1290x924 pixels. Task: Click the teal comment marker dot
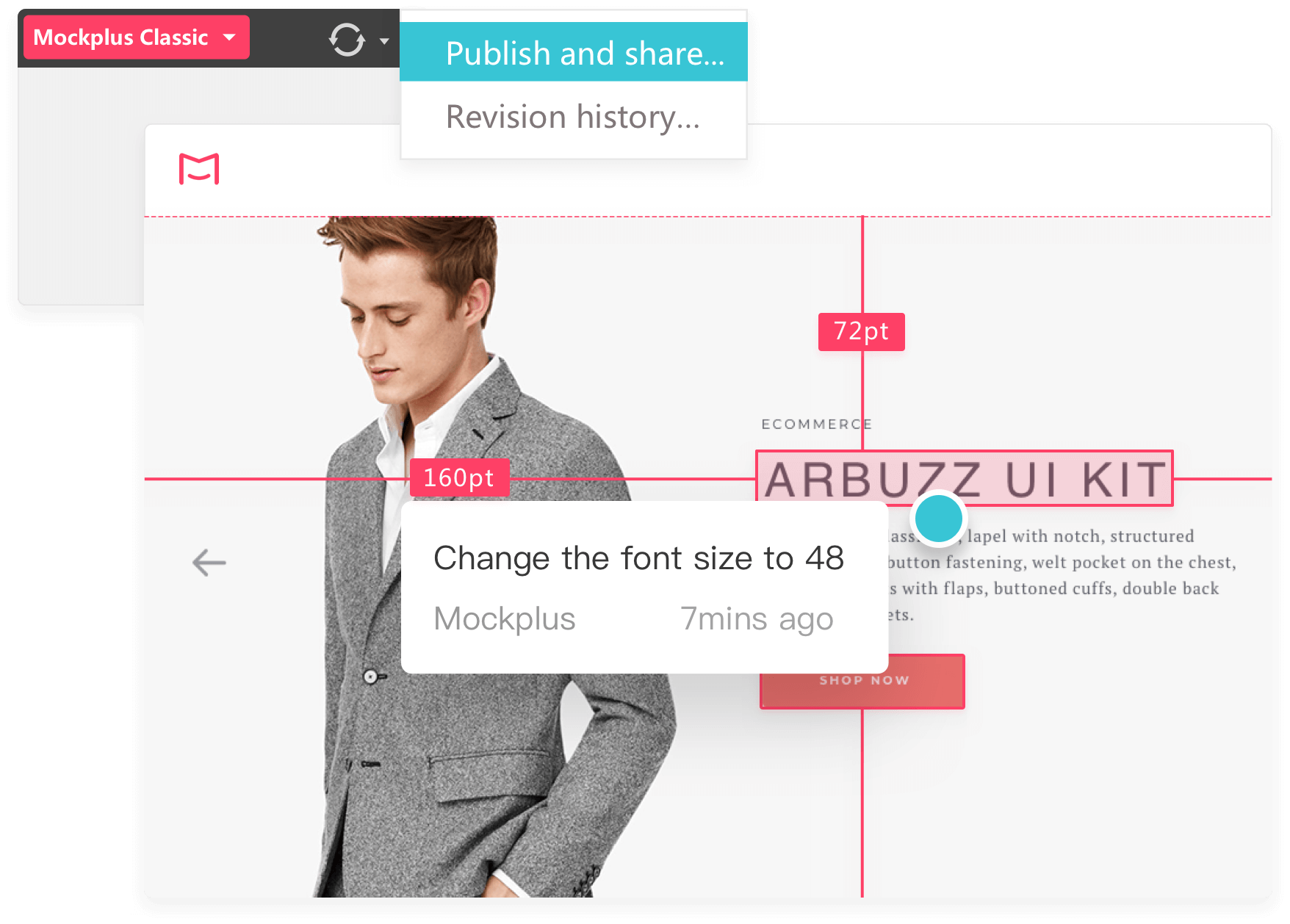point(937,517)
